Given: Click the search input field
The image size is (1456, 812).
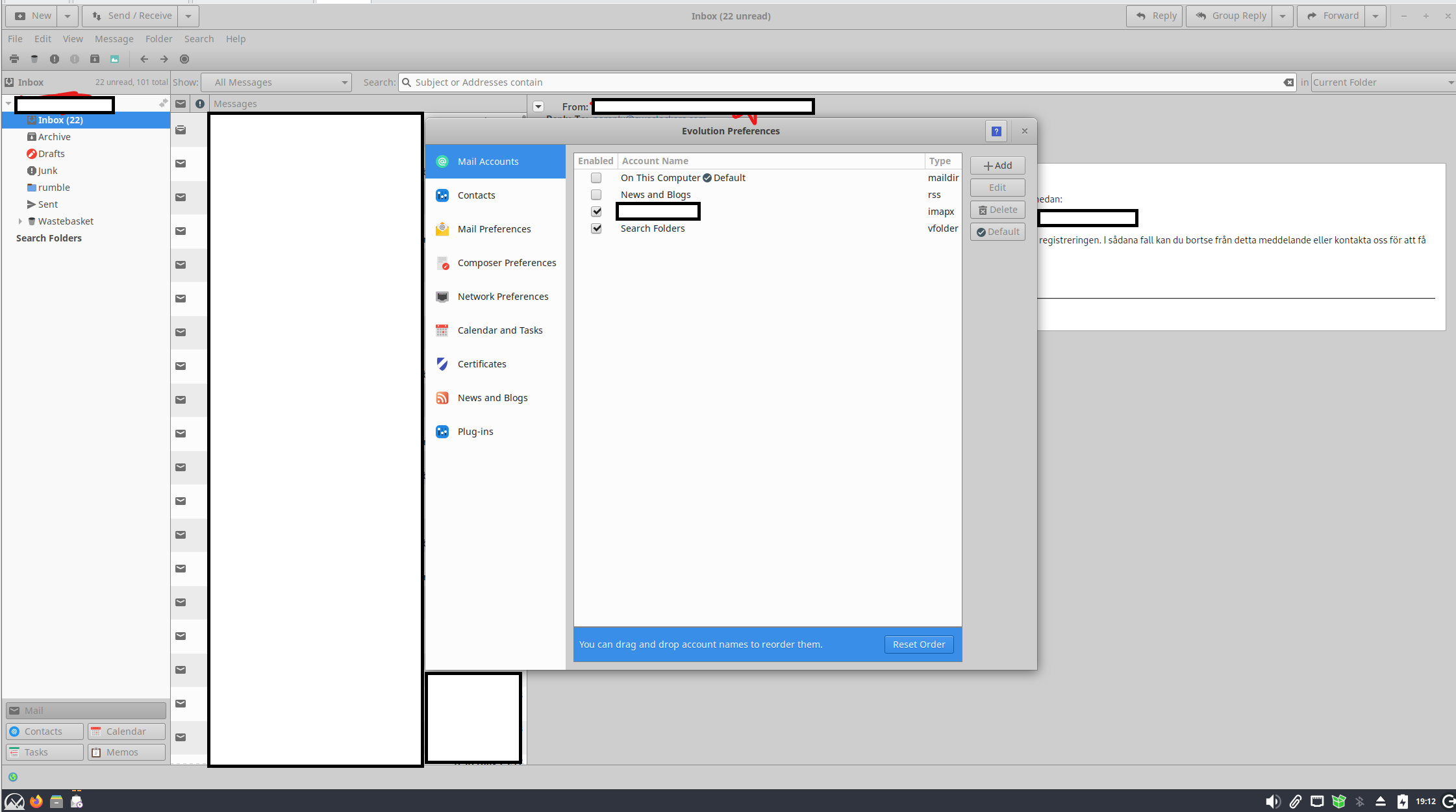Looking at the screenshot, I should click(x=844, y=82).
